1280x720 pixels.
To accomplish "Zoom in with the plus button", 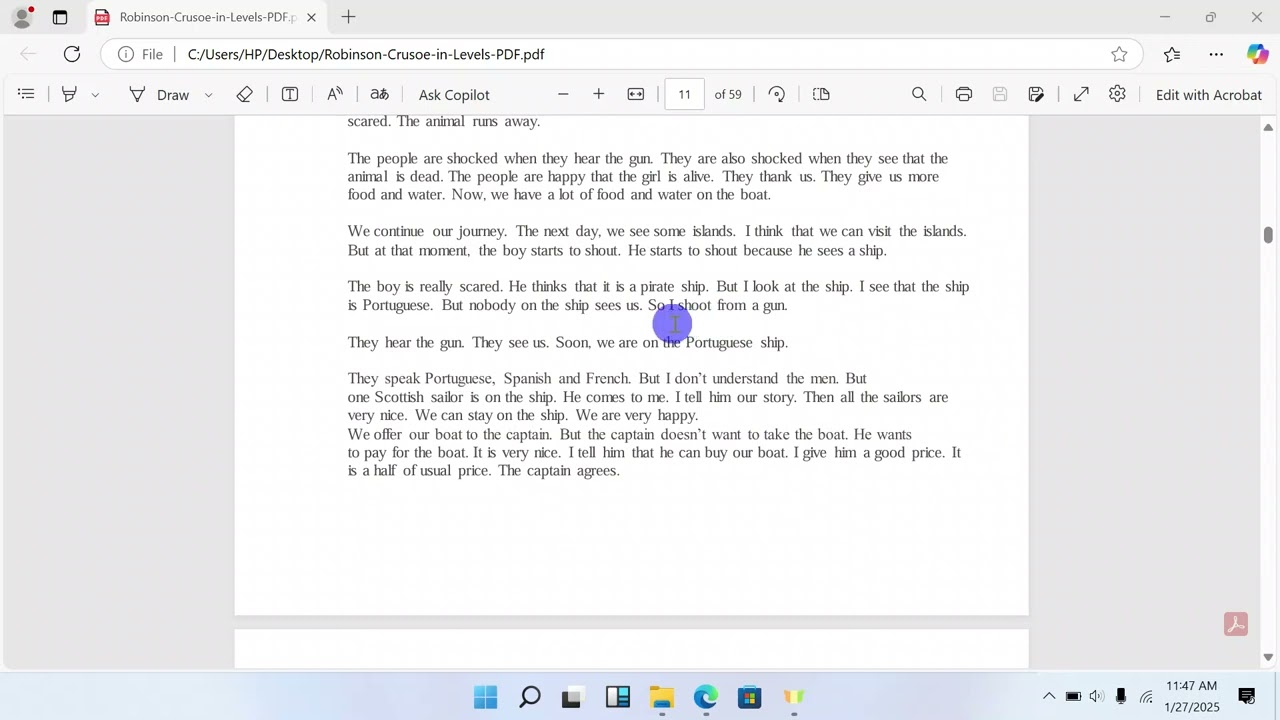I will click(x=599, y=94).
